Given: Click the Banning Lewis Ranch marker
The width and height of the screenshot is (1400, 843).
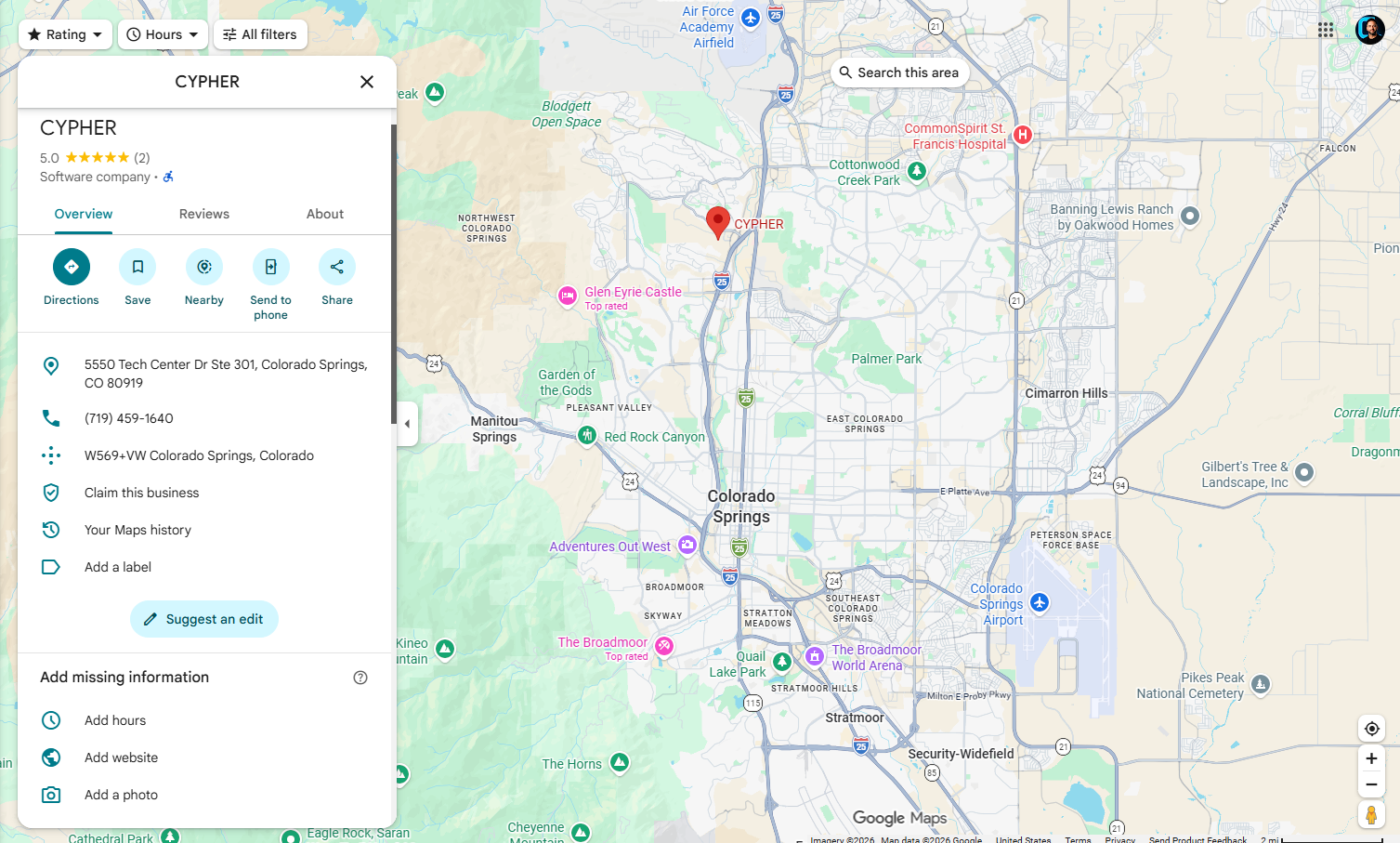Looking at the screenshot, I should 1190,217.
